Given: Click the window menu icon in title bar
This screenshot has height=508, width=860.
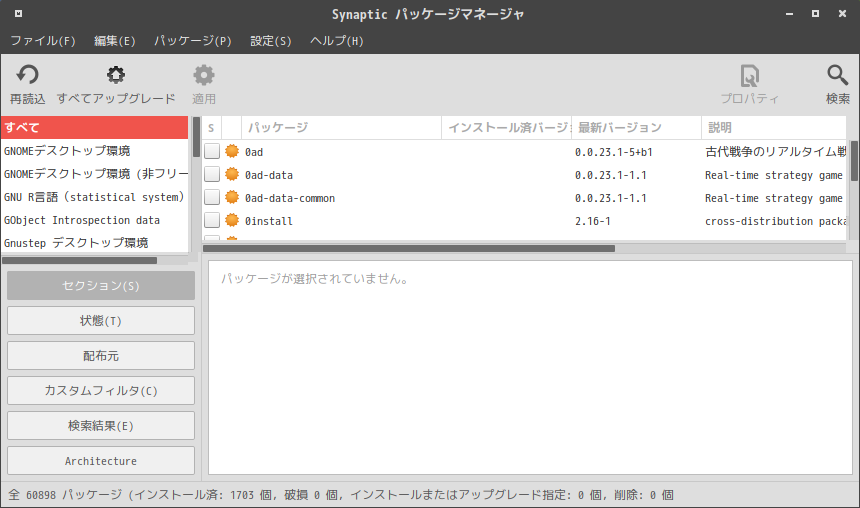Looking at the screenshot, I should (18, 13).
